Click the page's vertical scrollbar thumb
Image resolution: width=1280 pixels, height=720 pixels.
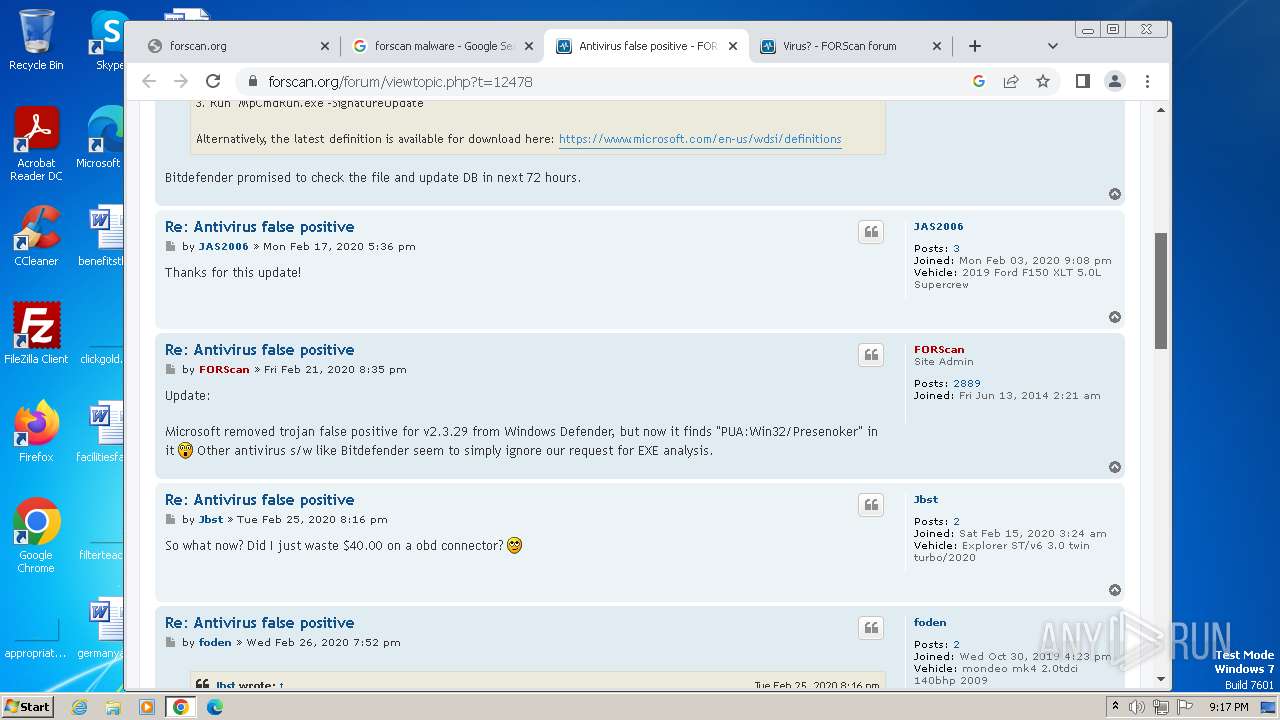click(1160, 290)
